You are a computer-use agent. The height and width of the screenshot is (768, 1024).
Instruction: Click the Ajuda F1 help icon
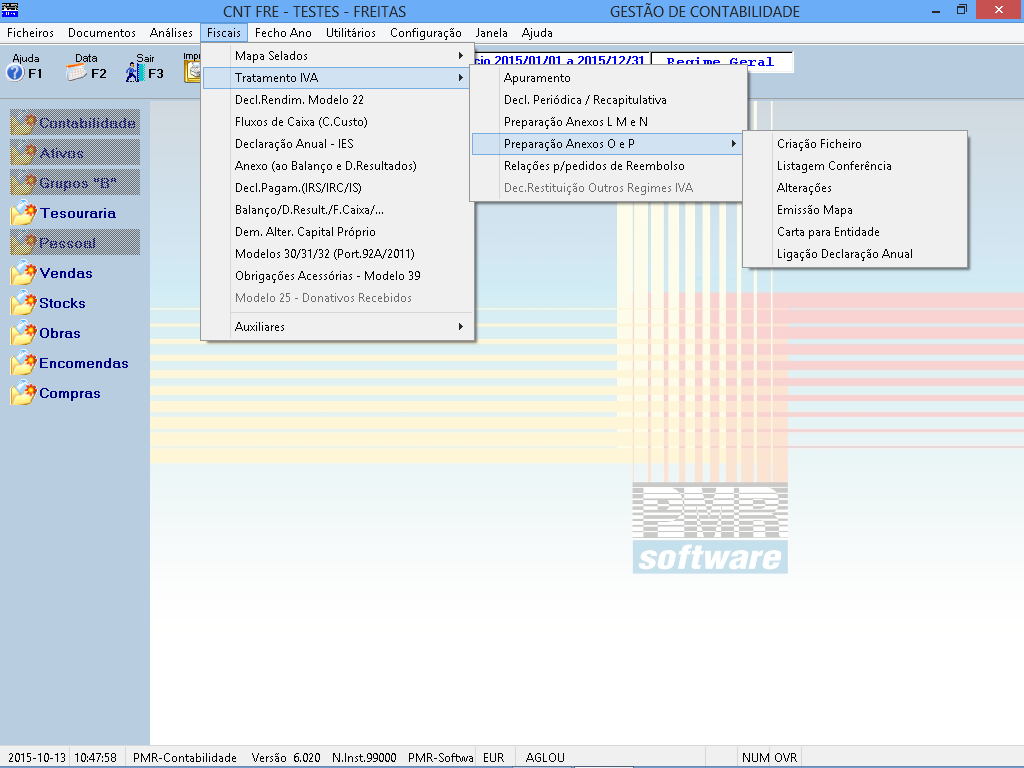16,73
